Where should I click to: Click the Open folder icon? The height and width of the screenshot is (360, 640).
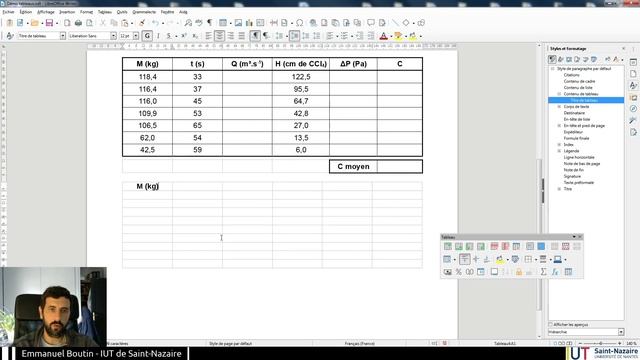coord(35,23)
